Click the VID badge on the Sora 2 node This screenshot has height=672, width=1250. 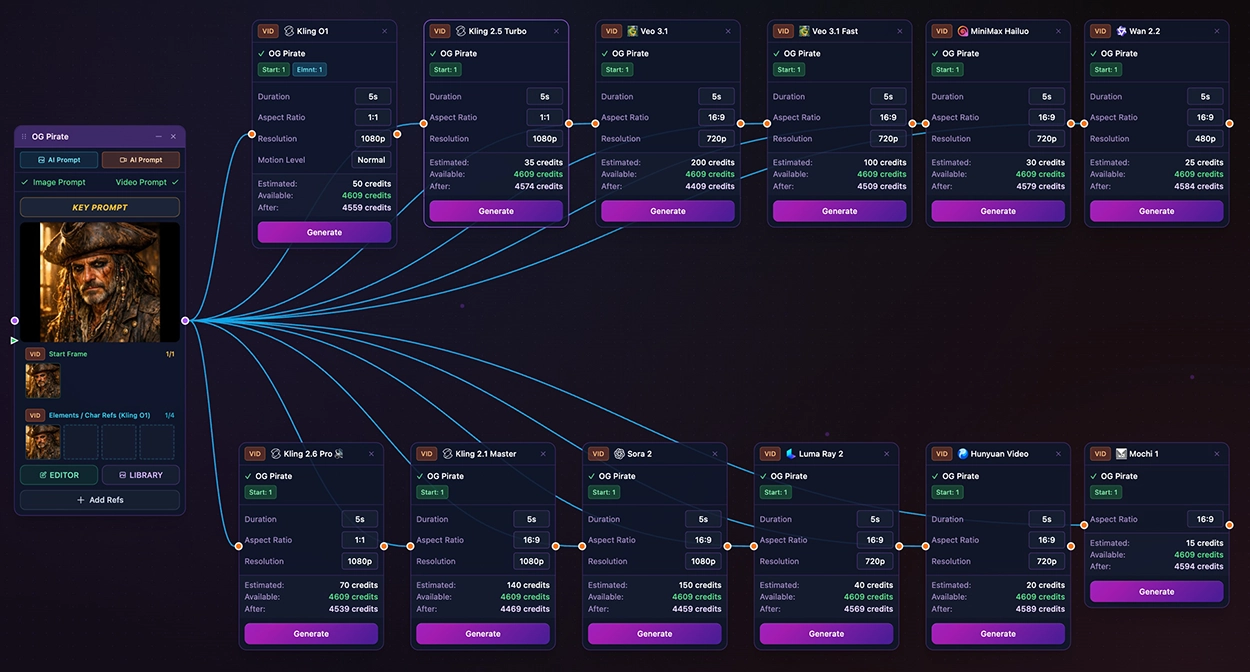597,453
